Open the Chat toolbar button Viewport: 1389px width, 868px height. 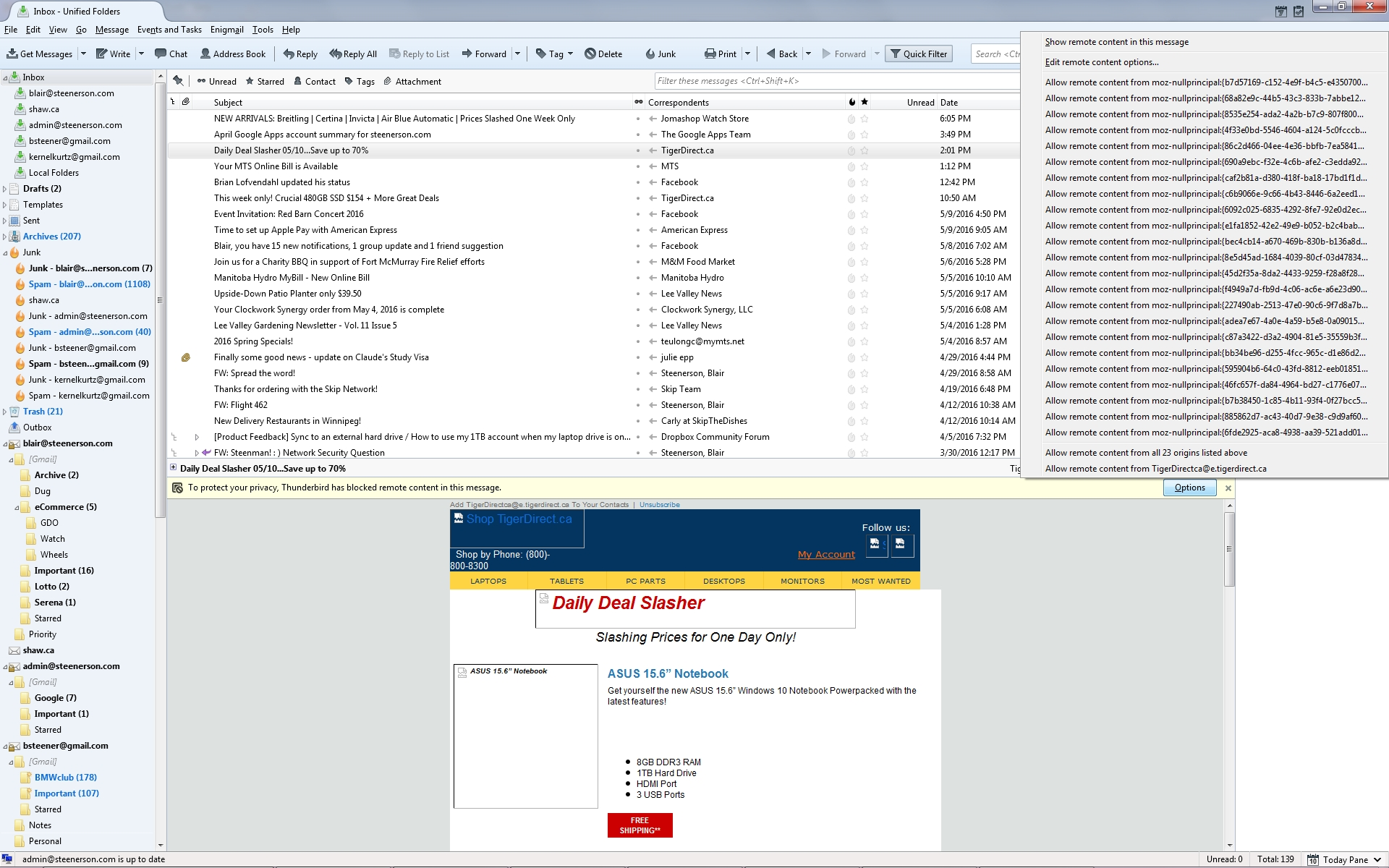[171, 54]
